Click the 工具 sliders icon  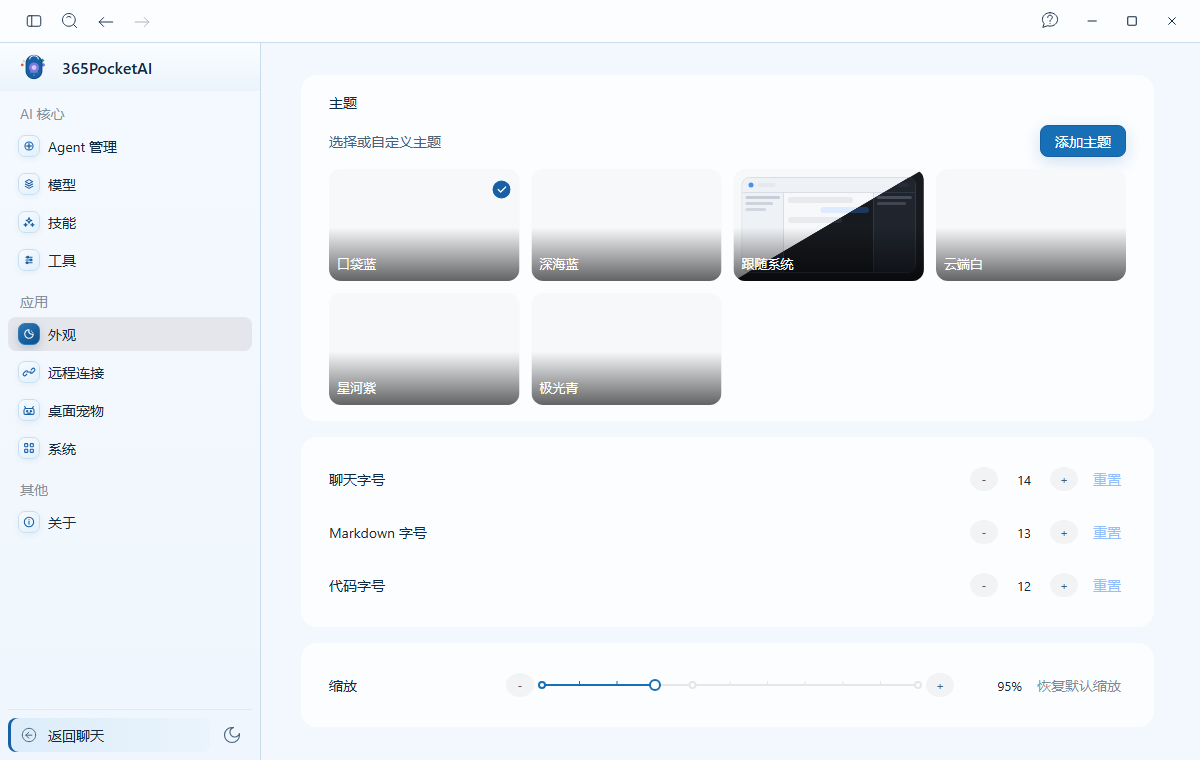(29, 261)
